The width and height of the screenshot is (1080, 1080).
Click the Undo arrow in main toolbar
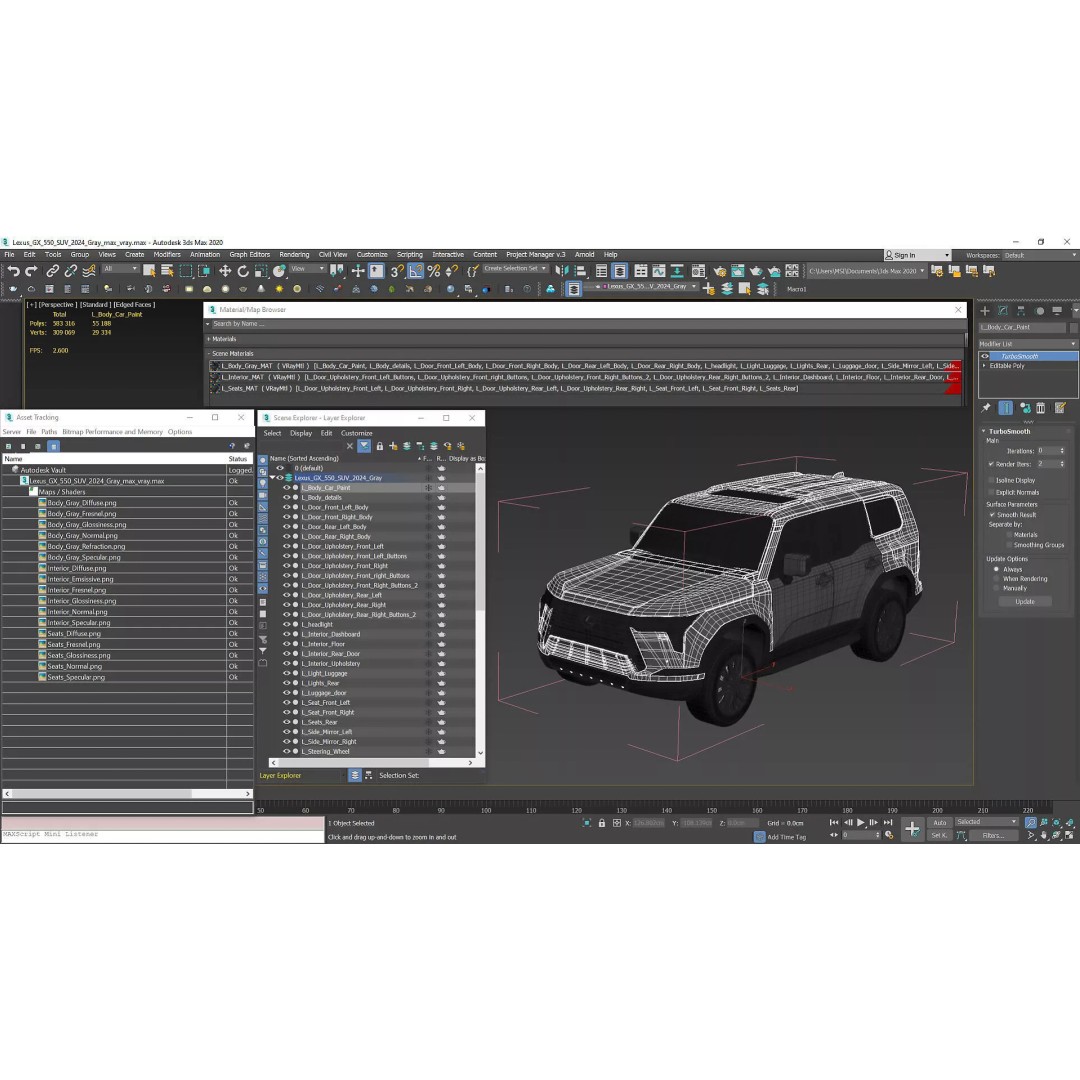click(x=13, y=271)
